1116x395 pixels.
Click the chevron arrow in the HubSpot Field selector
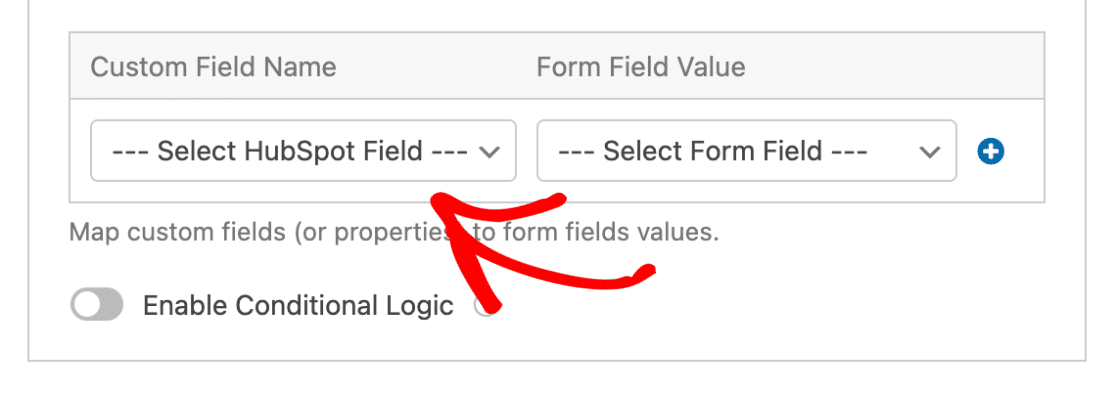click(490, 152)
